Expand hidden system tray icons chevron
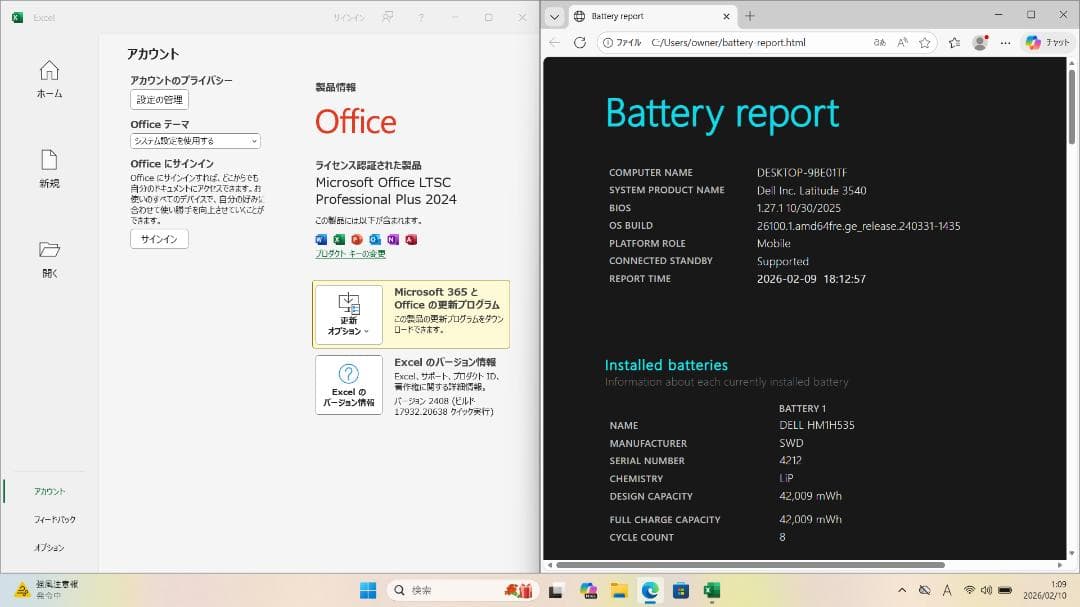Screen dimensions: 1080x607 (x=902, y=590)
